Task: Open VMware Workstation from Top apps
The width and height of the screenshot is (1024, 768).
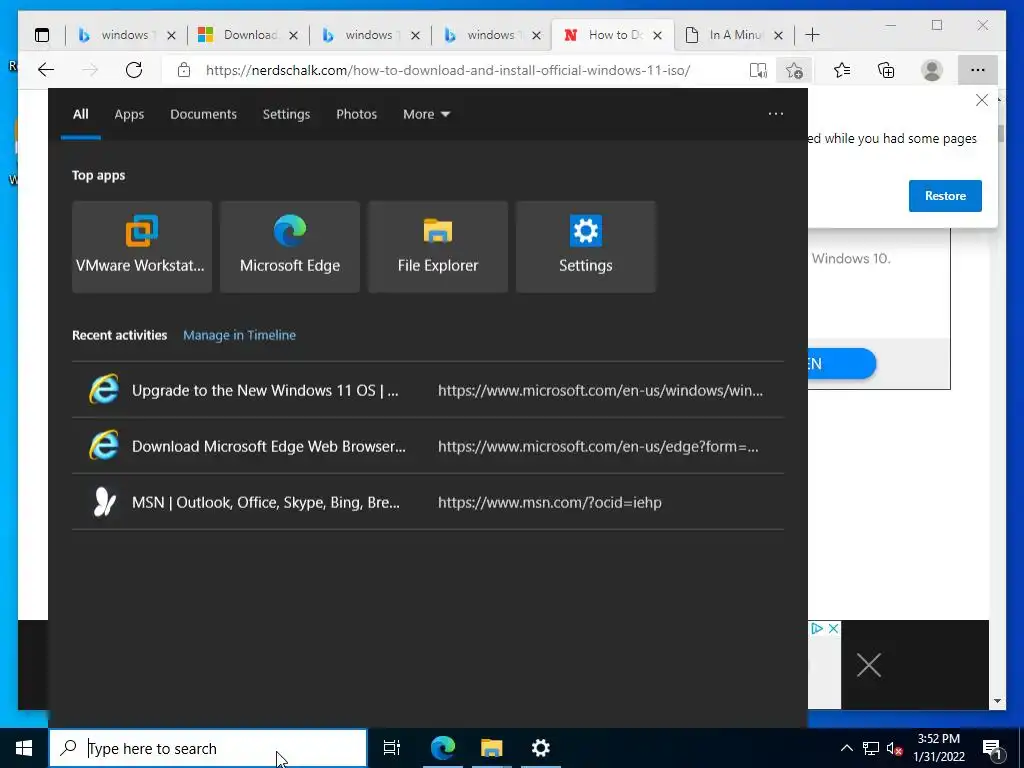Action: tap(142, 247)
